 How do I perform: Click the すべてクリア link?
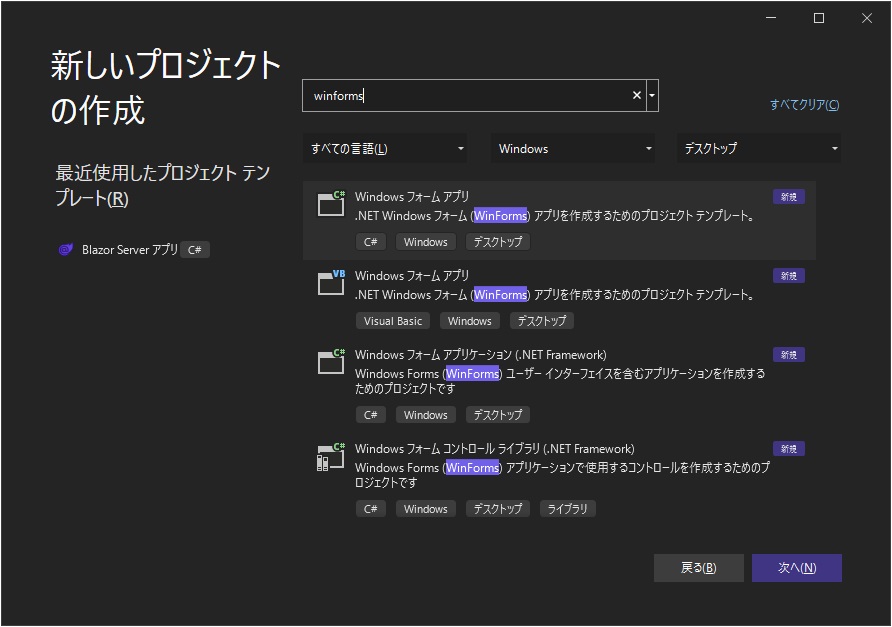pos(804,105)
